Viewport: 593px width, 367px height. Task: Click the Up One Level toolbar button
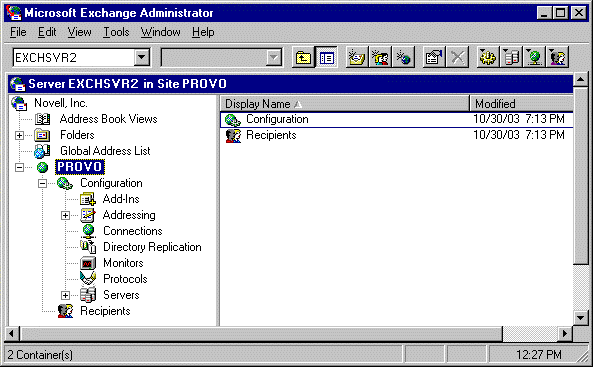click(x=303, y=58)
